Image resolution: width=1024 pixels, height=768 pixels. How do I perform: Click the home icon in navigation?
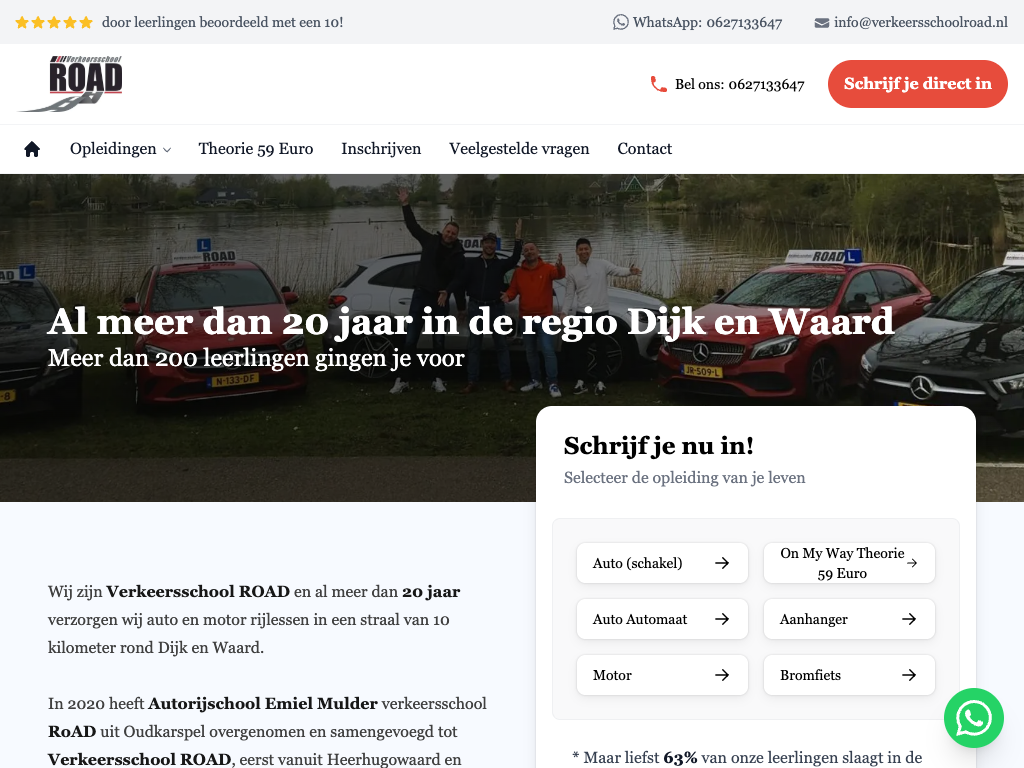pos(32,149)
